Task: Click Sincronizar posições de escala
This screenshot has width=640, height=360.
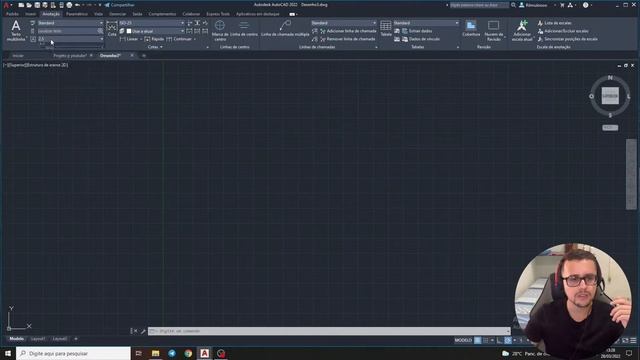Action: (567, 39)
